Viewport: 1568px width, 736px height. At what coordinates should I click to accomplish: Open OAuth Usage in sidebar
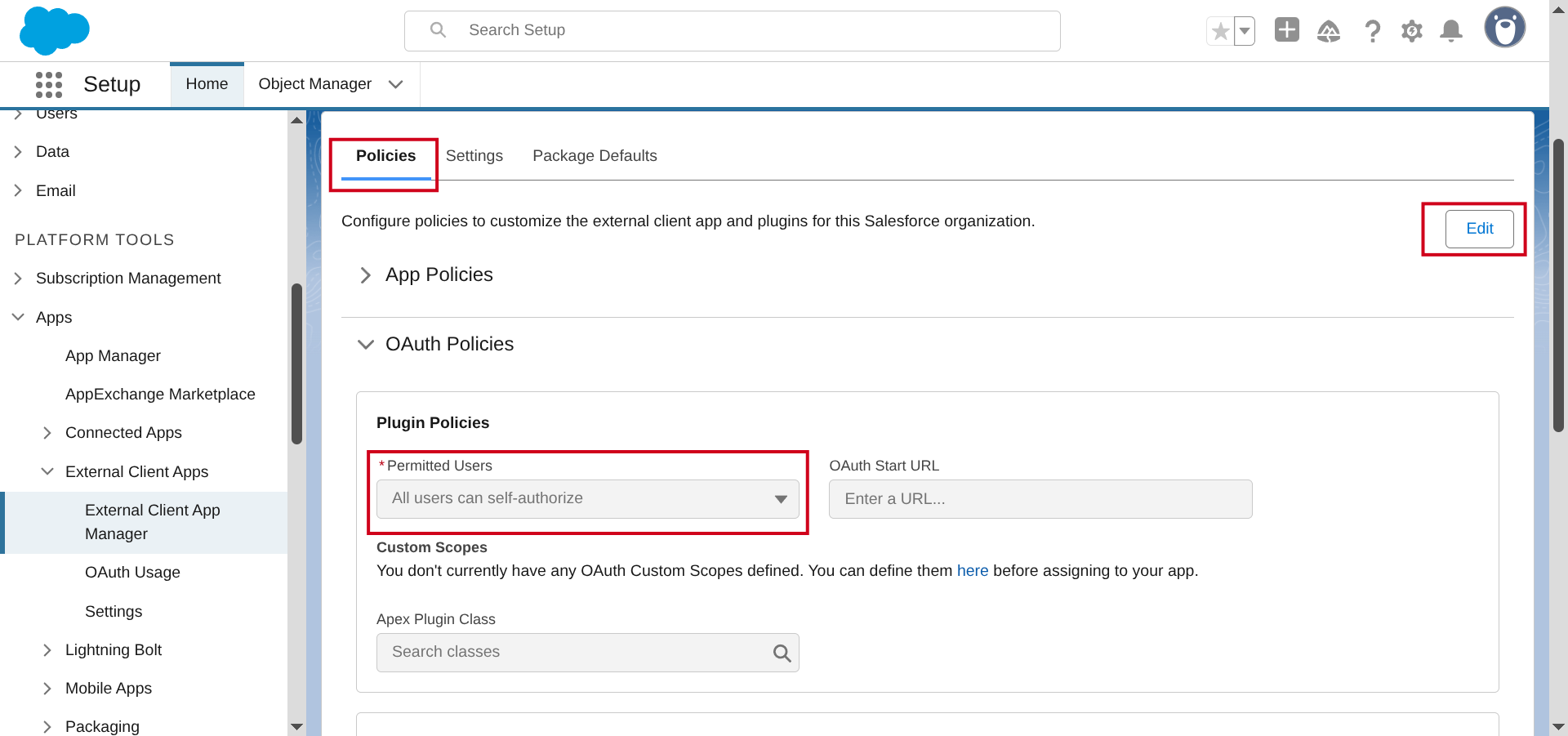point(132,573)
